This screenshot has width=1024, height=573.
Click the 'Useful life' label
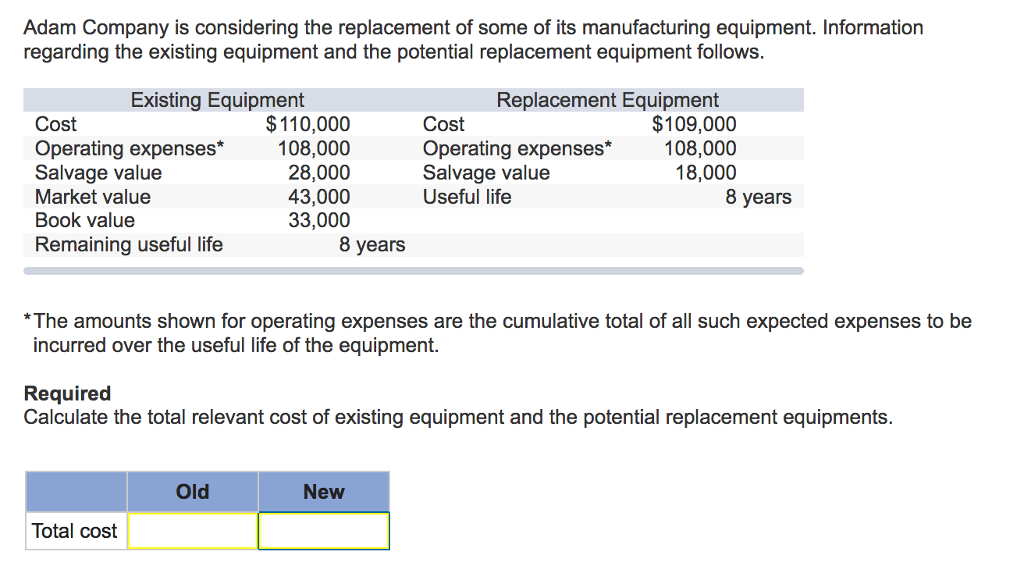point(467,197)
